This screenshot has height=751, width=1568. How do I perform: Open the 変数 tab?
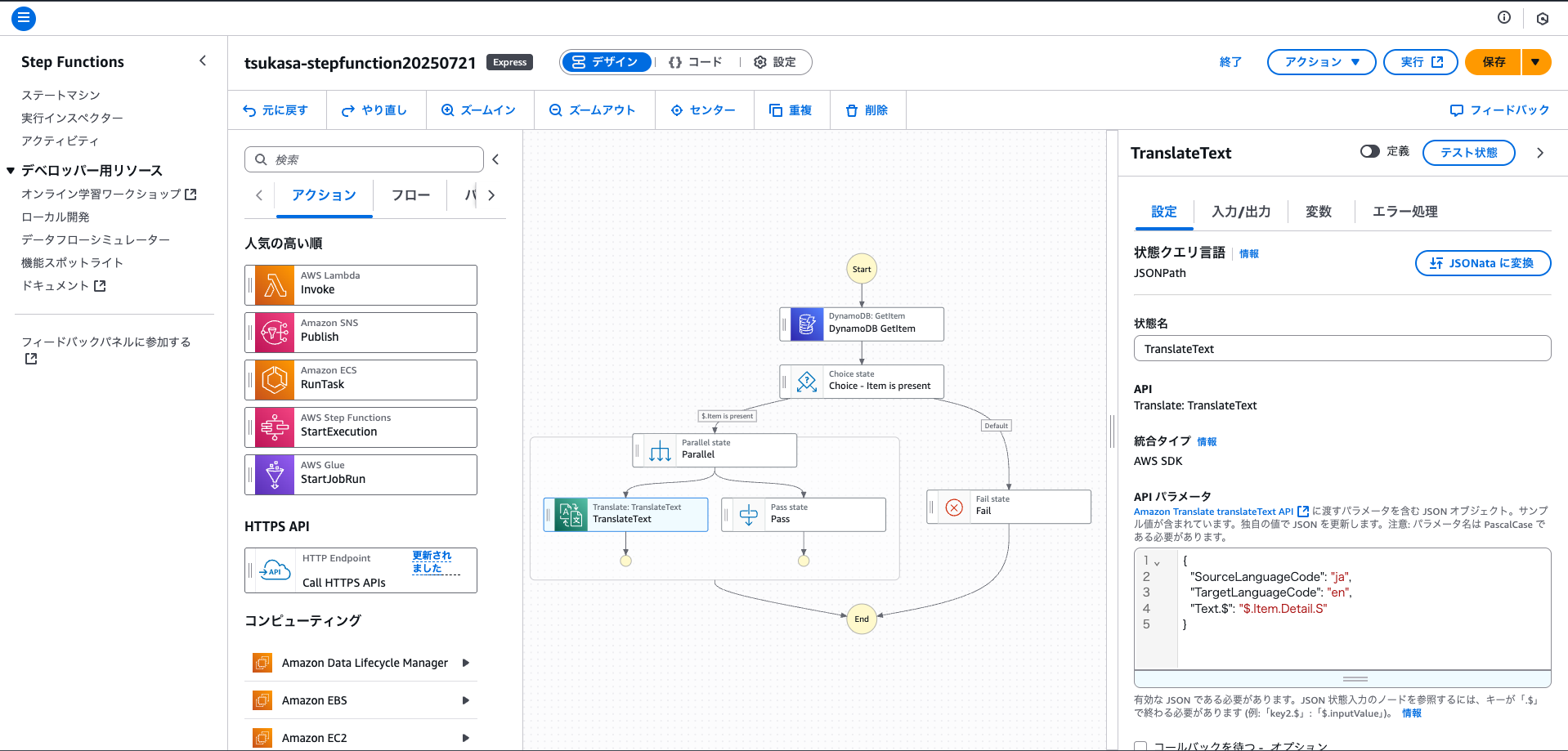[1319, 212]
